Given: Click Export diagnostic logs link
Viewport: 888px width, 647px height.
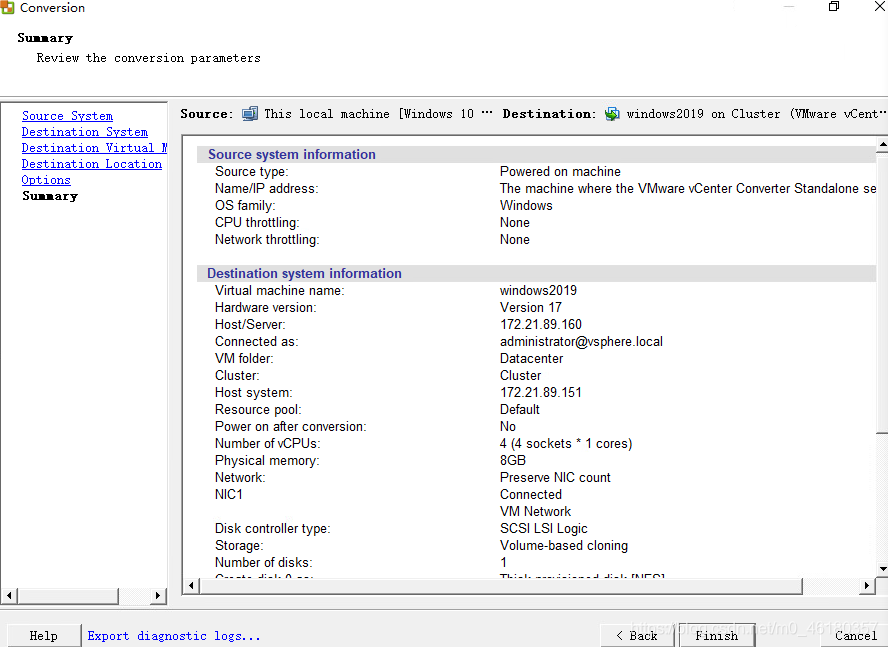Looking at the screenshot, I should [174, 636].
